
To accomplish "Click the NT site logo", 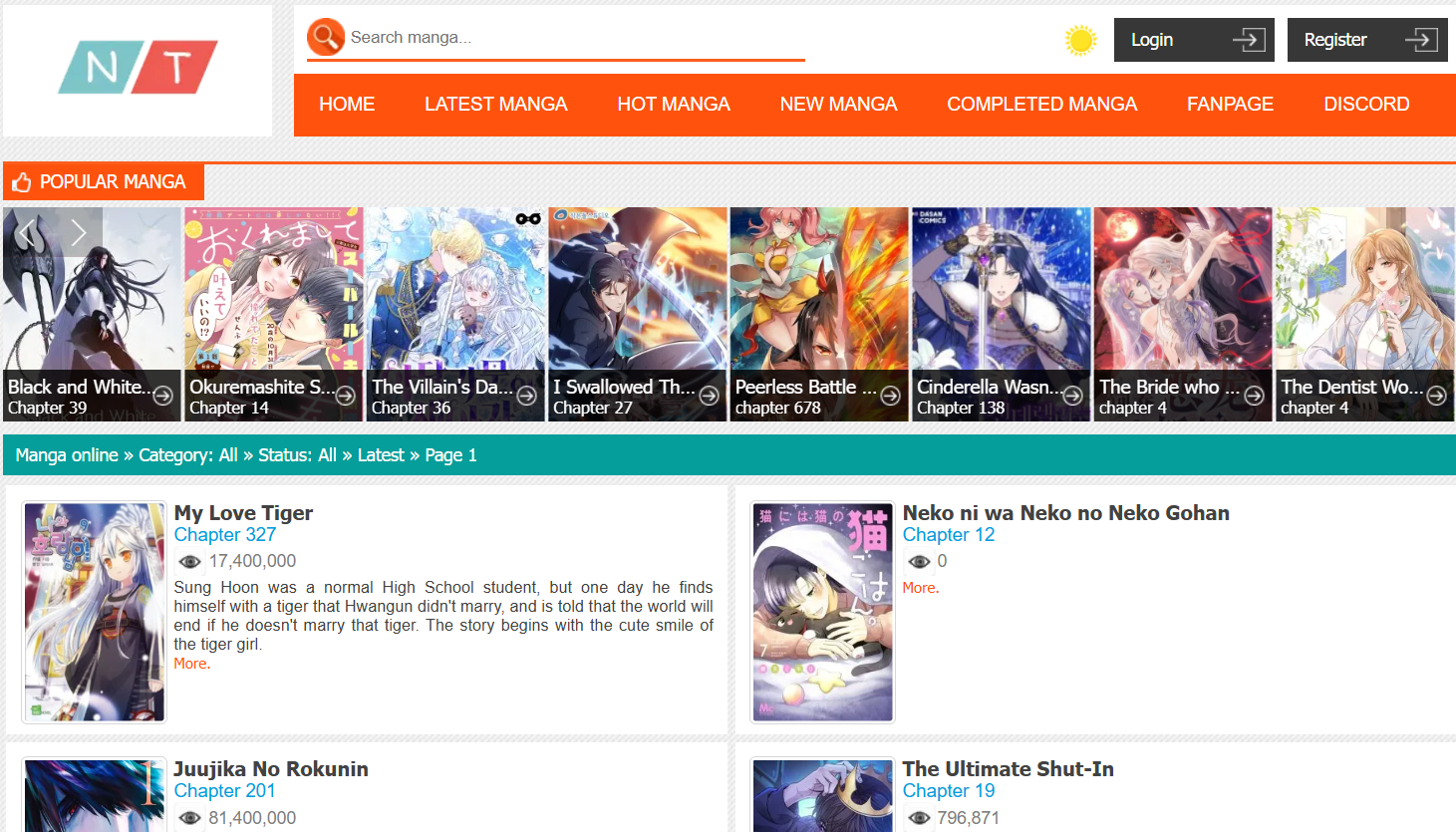I will 138,68.
